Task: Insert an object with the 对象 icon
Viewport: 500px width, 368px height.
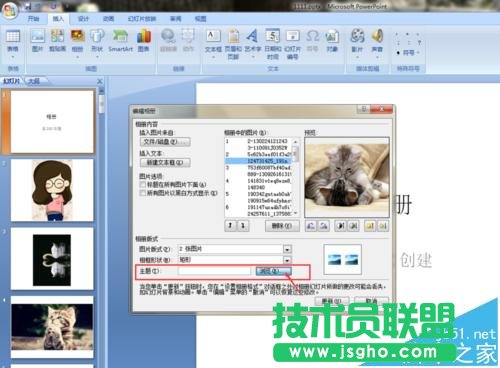Action: 332,40
